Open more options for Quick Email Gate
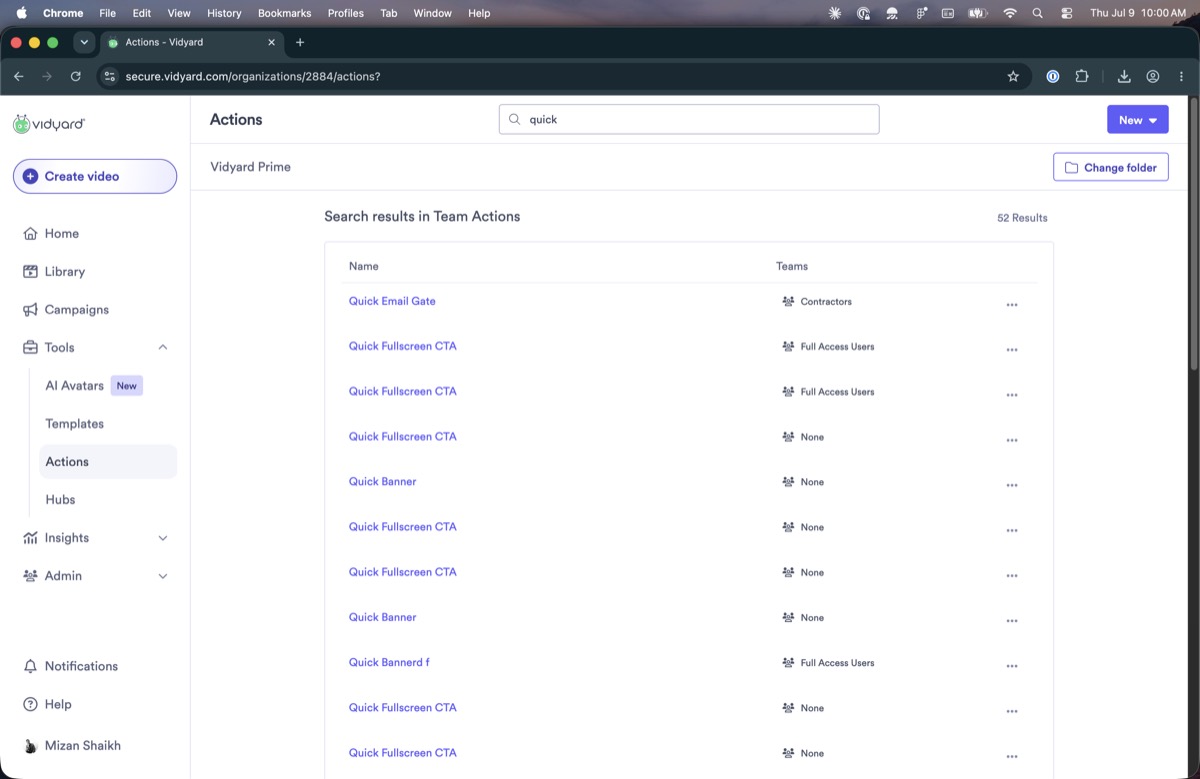1200x779 pixels. coord(1012,304)
